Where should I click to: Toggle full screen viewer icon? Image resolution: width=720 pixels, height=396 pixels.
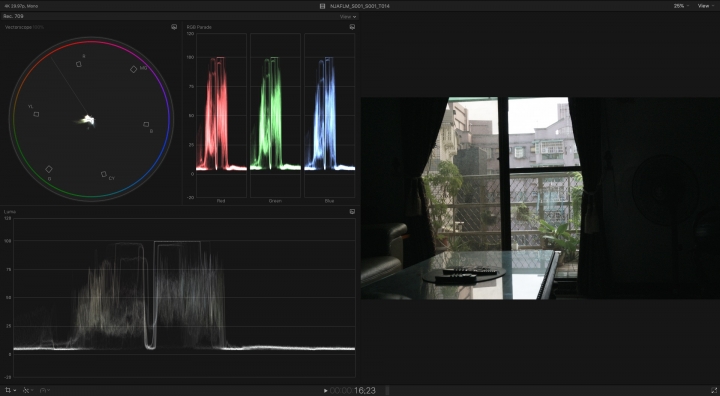coord(714,390)
